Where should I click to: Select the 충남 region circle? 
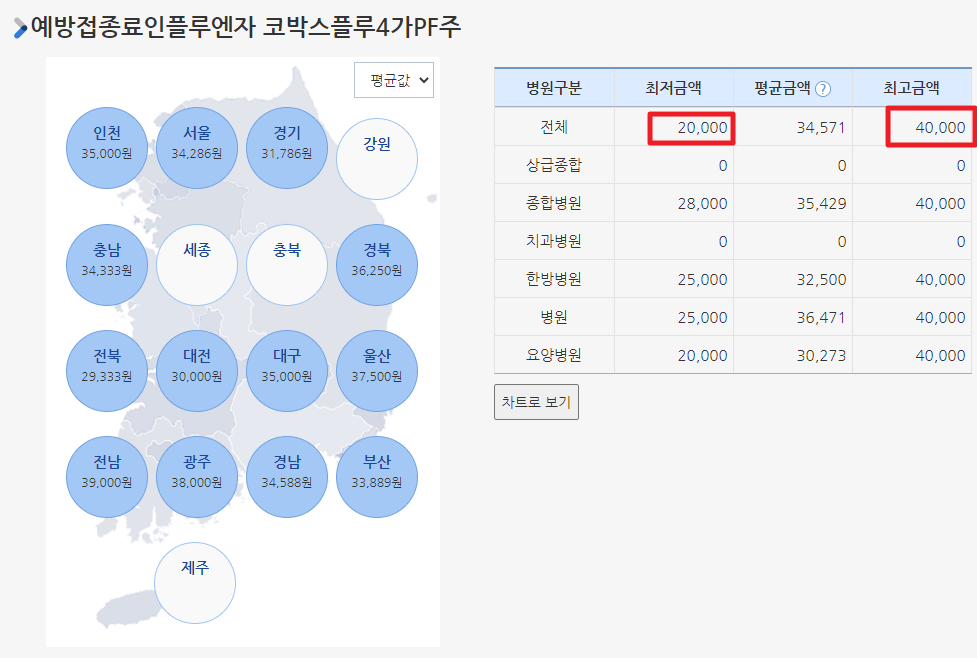pos(107,265)
